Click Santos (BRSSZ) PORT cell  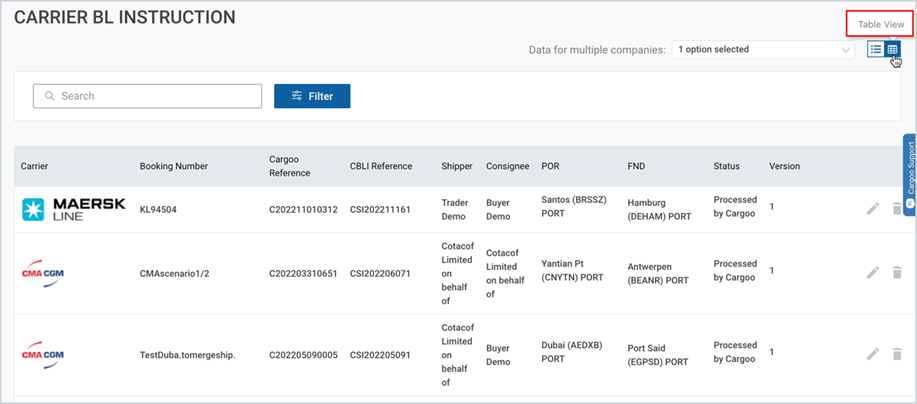tap(574, 206)
